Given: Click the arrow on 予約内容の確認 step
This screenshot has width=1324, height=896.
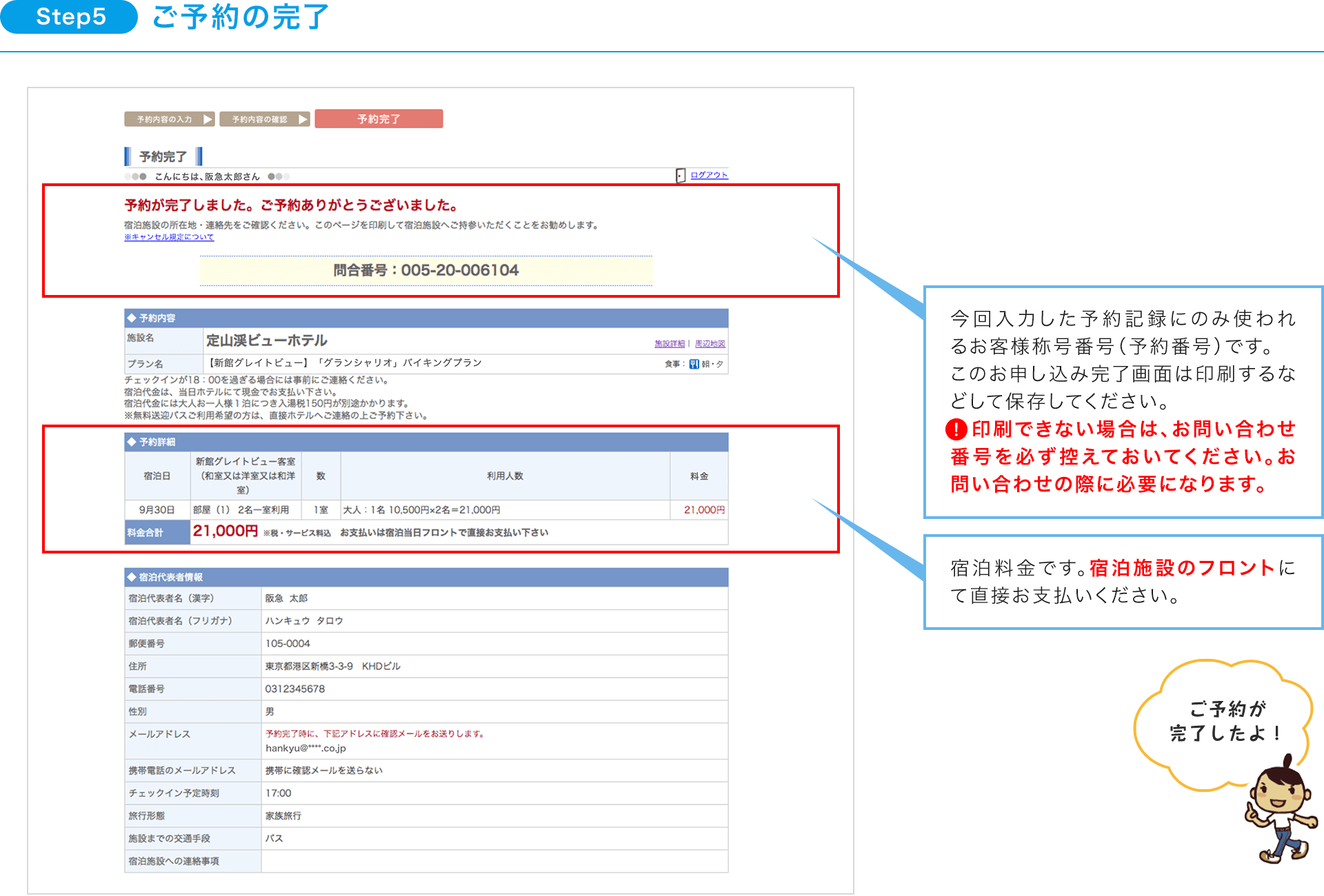Looking at the screenshot, I should (303, 119).
